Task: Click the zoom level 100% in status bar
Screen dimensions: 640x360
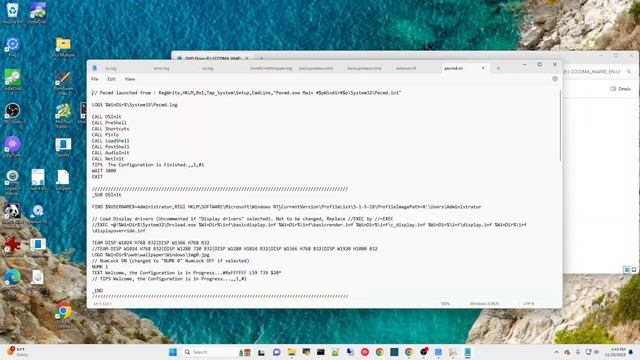Action: [445, 304]
